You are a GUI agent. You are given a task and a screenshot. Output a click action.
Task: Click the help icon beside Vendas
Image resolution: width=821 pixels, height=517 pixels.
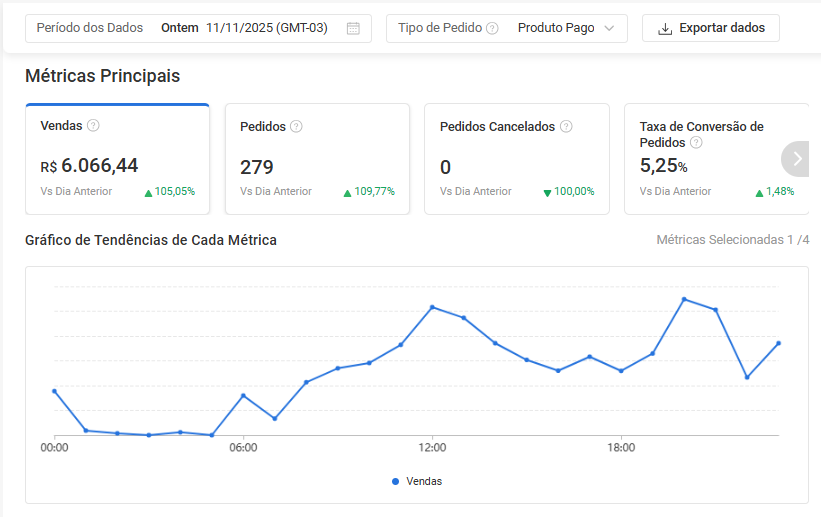pyautogui.click(x=93, y=126)
